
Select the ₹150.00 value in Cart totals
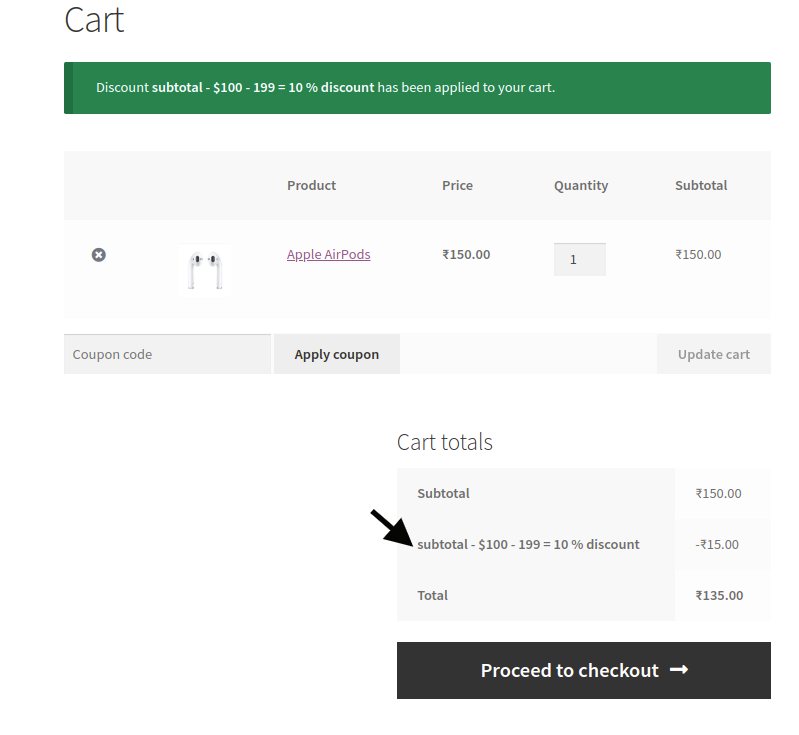click(718, 493)
